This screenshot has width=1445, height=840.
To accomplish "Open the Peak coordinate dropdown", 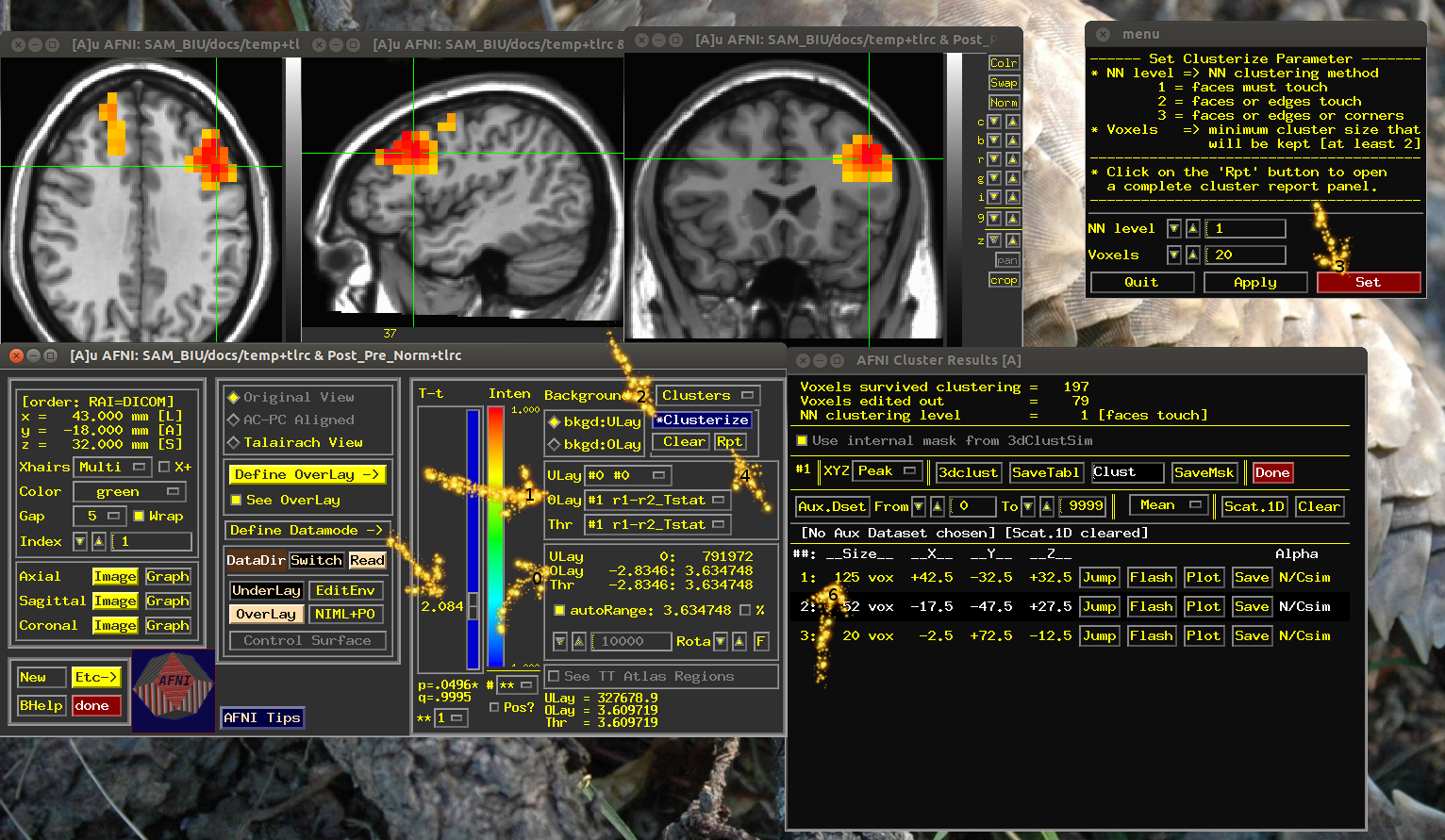I will pos(888,470).
